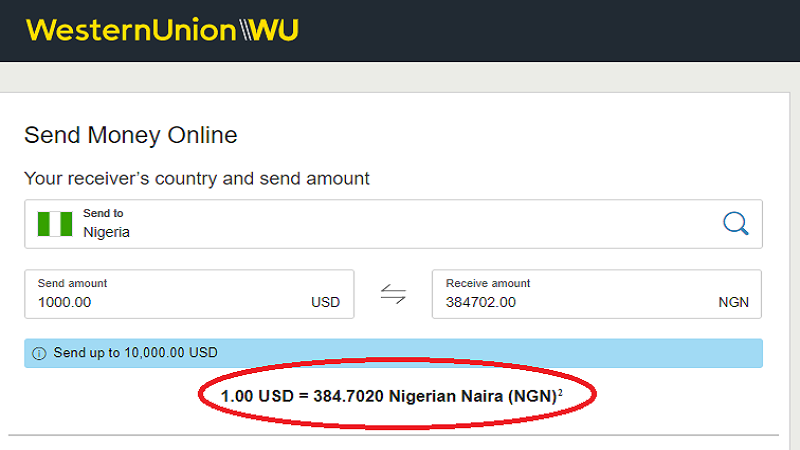Click the Send to field label

coord(103,213)
